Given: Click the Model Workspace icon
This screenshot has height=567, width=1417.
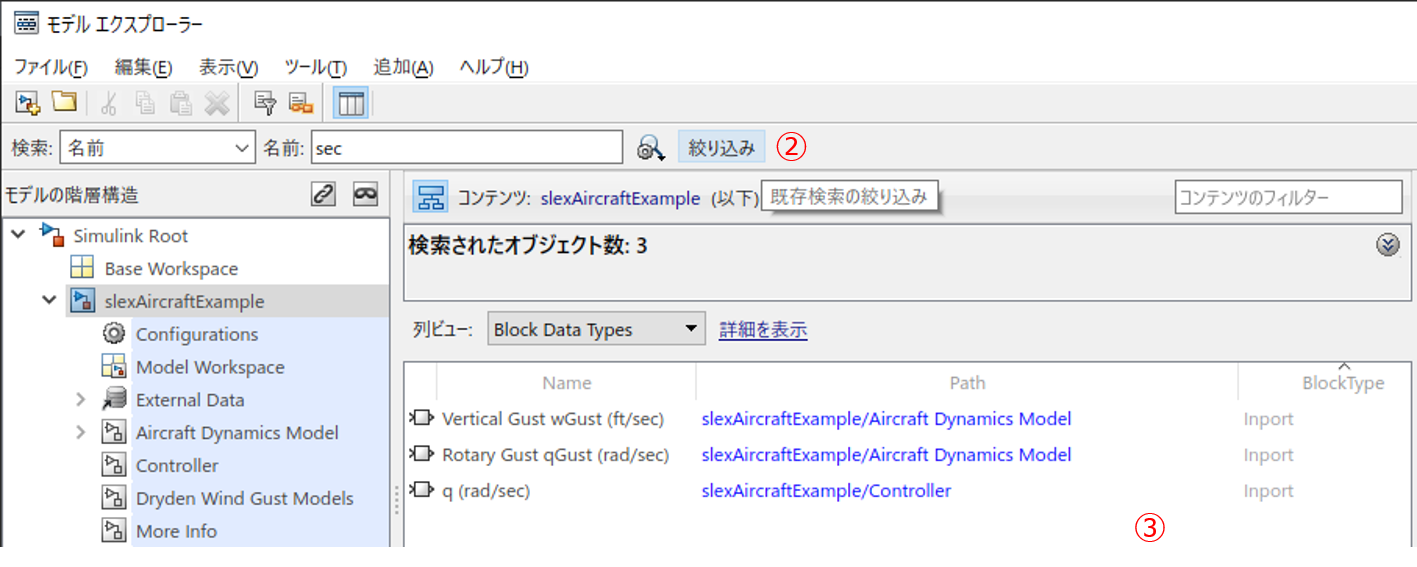Looking at the screenshot, I should click(113, 367).
